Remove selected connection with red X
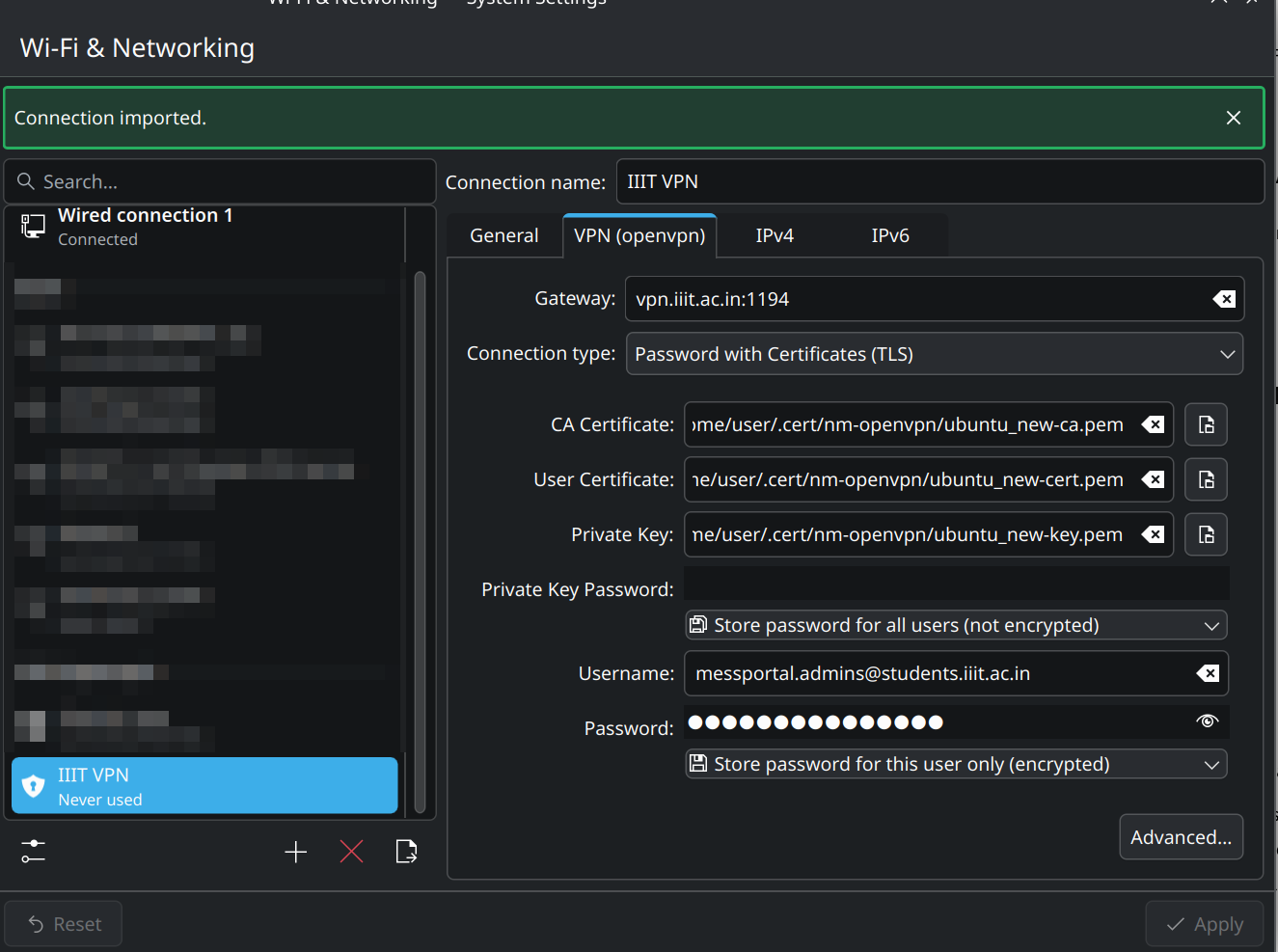 (x=351, y=852)
